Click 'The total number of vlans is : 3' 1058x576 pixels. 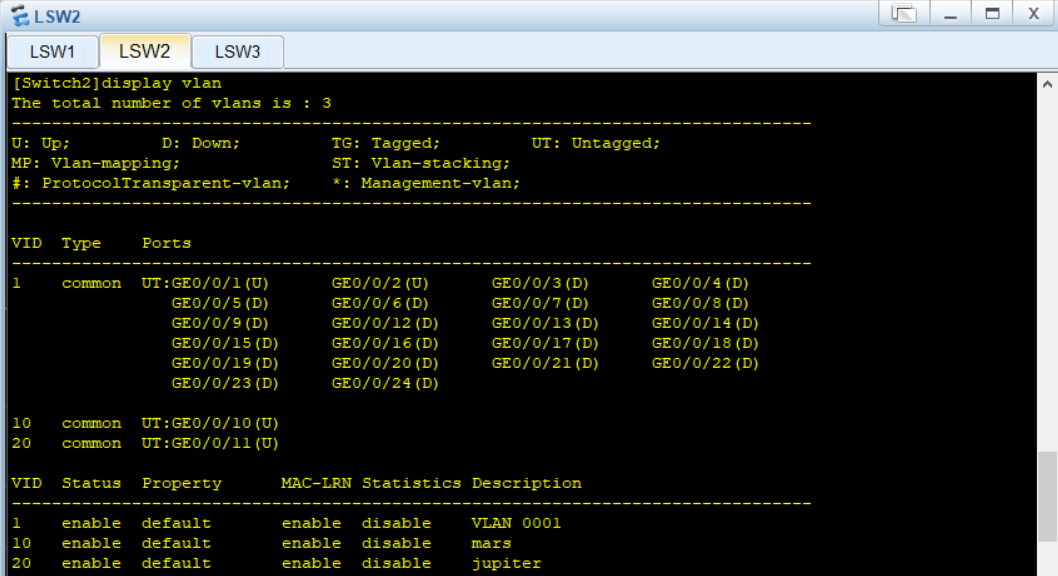coord(171,103)
